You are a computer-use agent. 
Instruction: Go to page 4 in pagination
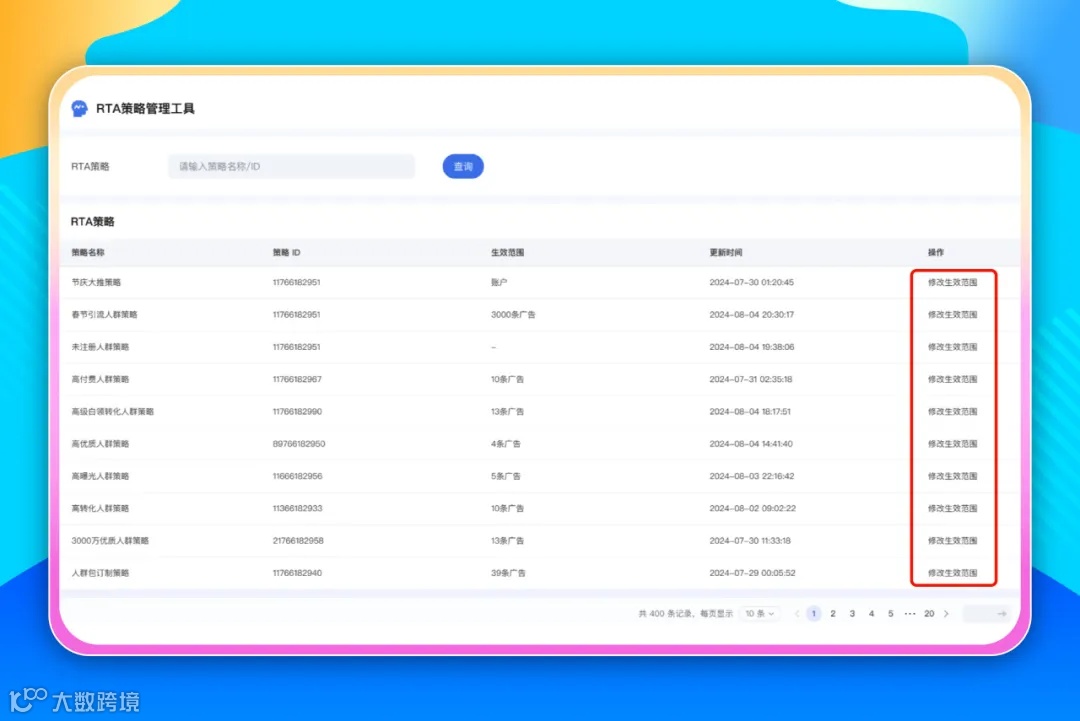(871, 614)
